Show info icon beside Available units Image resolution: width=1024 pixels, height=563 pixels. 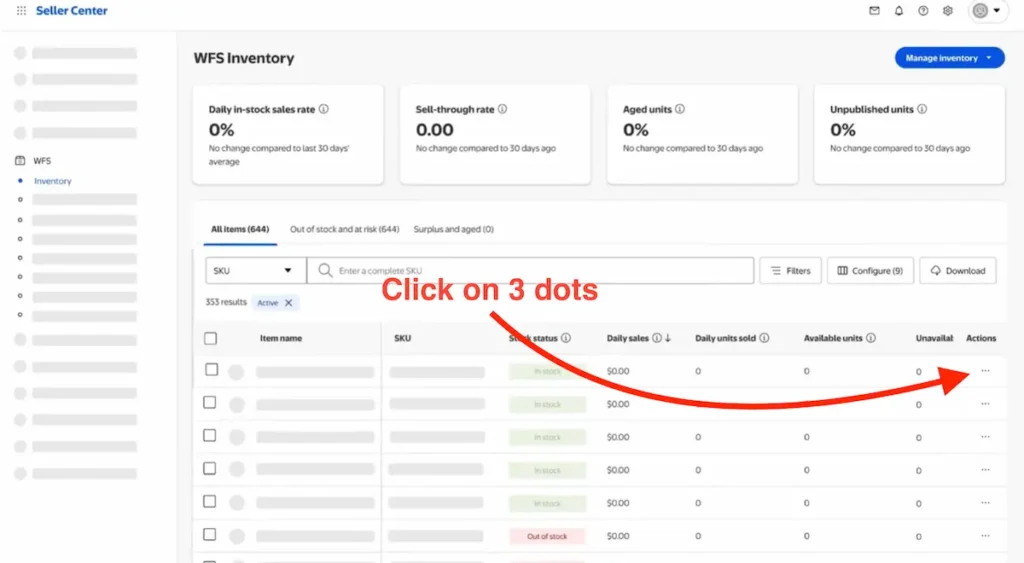(x=871, y=338)
